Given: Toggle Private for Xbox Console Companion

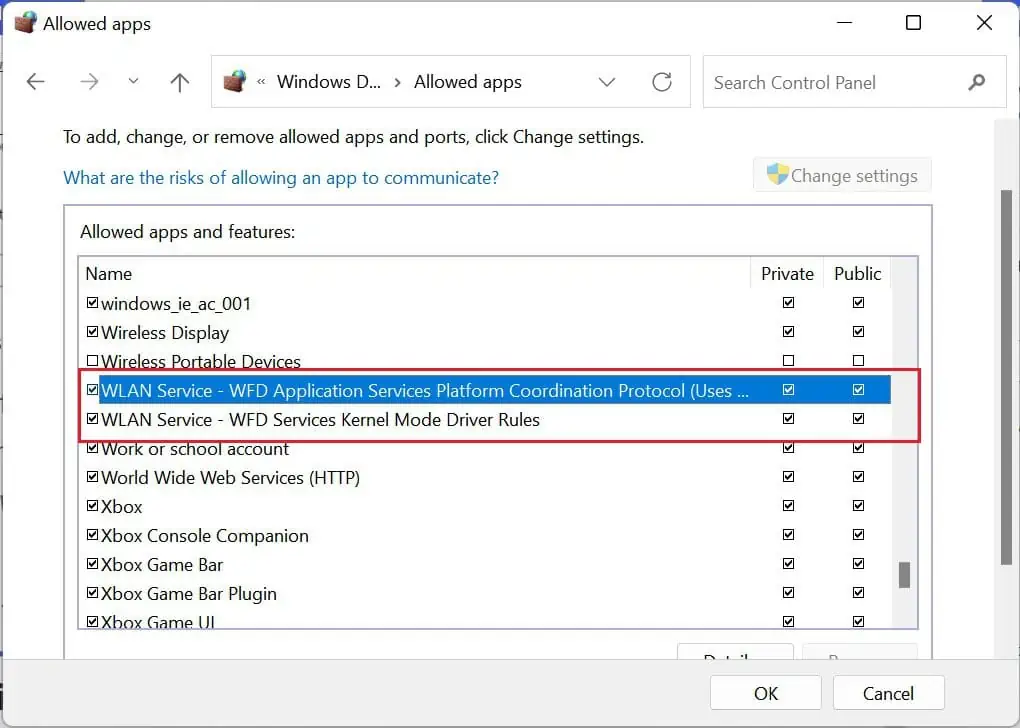Looking at the screenshot, I should [788, 535].
